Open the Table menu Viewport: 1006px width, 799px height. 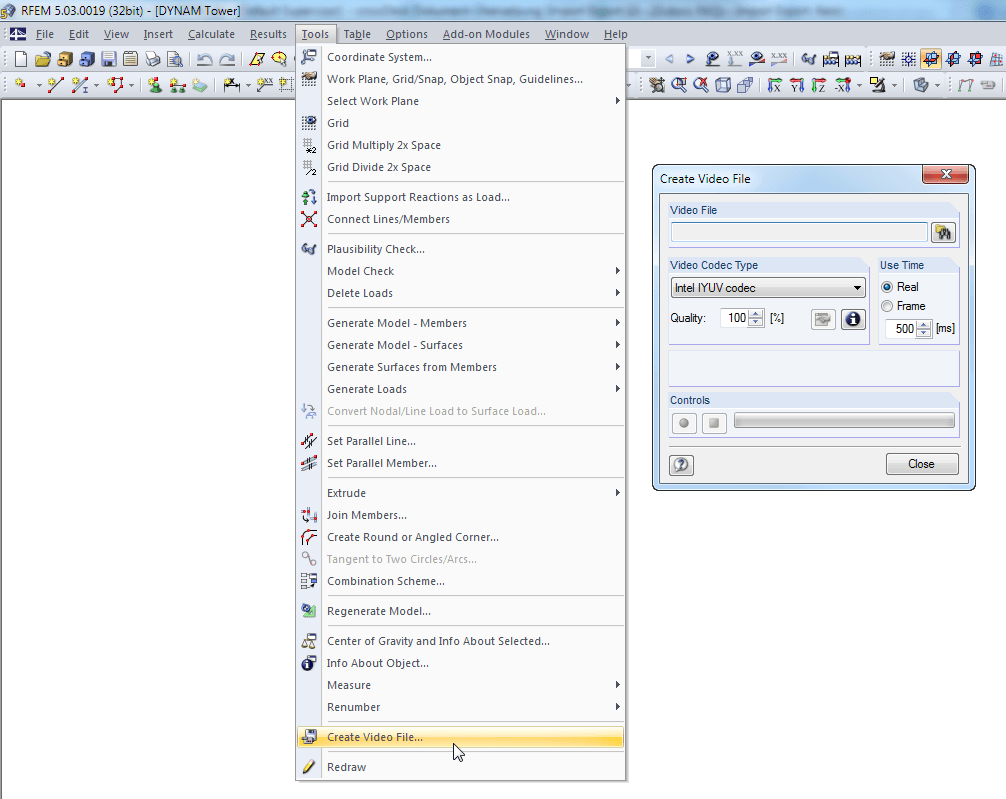click(x=357, y=33)
